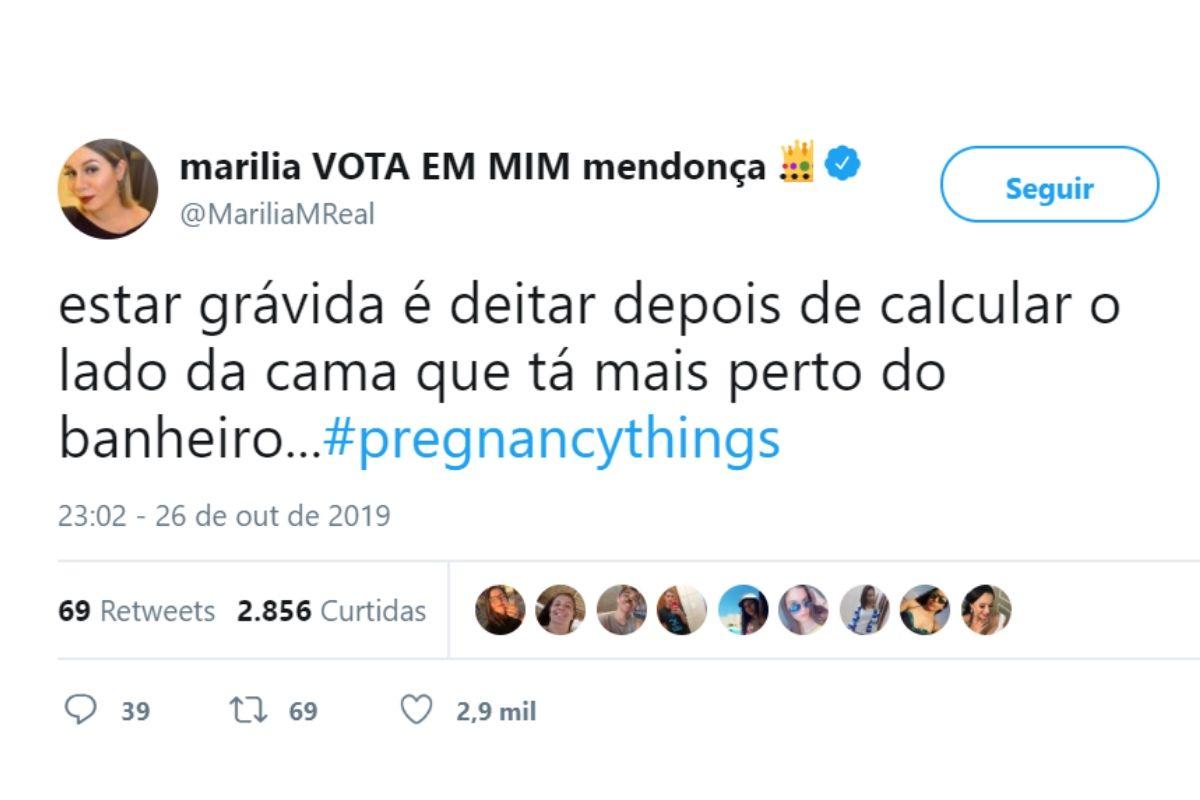Open Marilia Mendonça's profile picture
1200x800 pixels.
tap(108, 188)
